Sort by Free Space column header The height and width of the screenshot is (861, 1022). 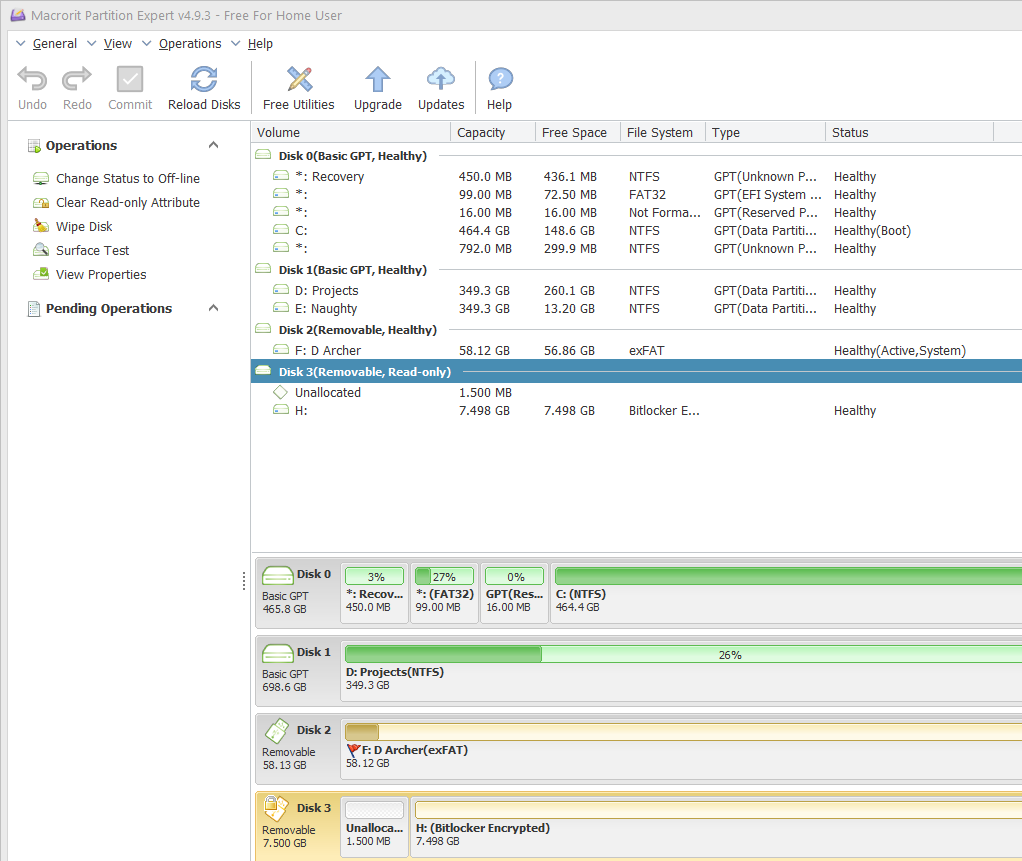577,132
